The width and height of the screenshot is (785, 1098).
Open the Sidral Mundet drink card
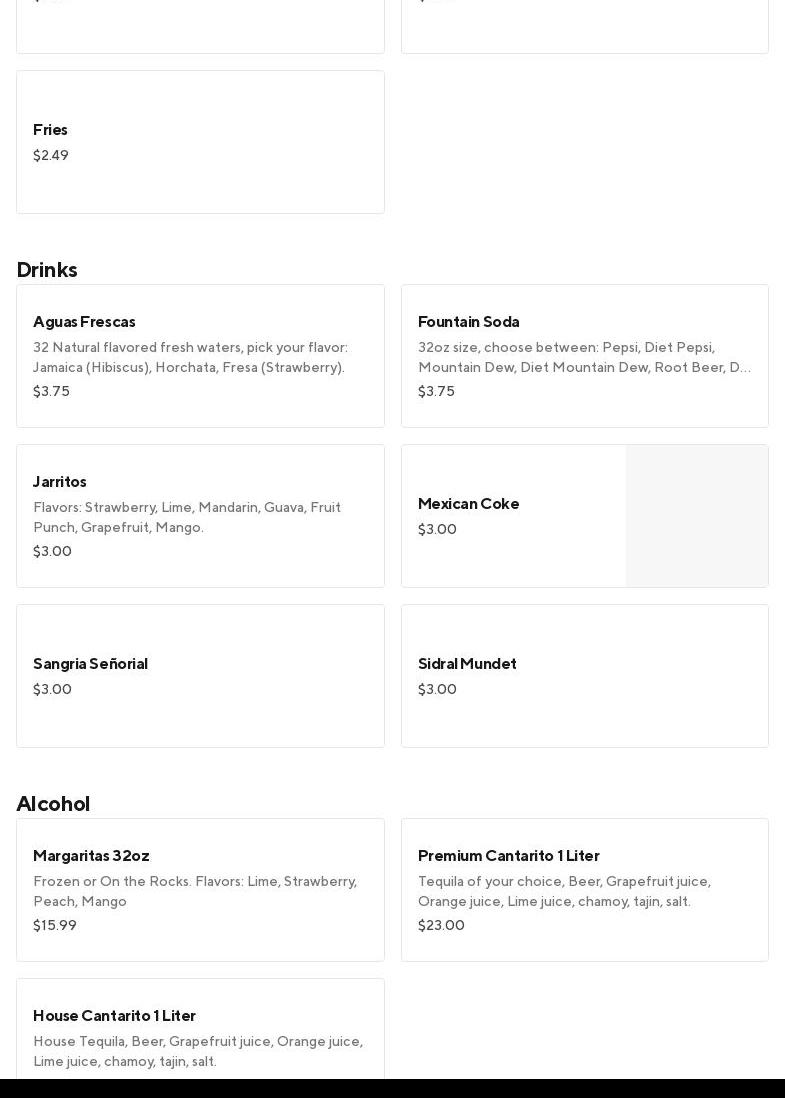pyautogui.click(x=584, y=676)
